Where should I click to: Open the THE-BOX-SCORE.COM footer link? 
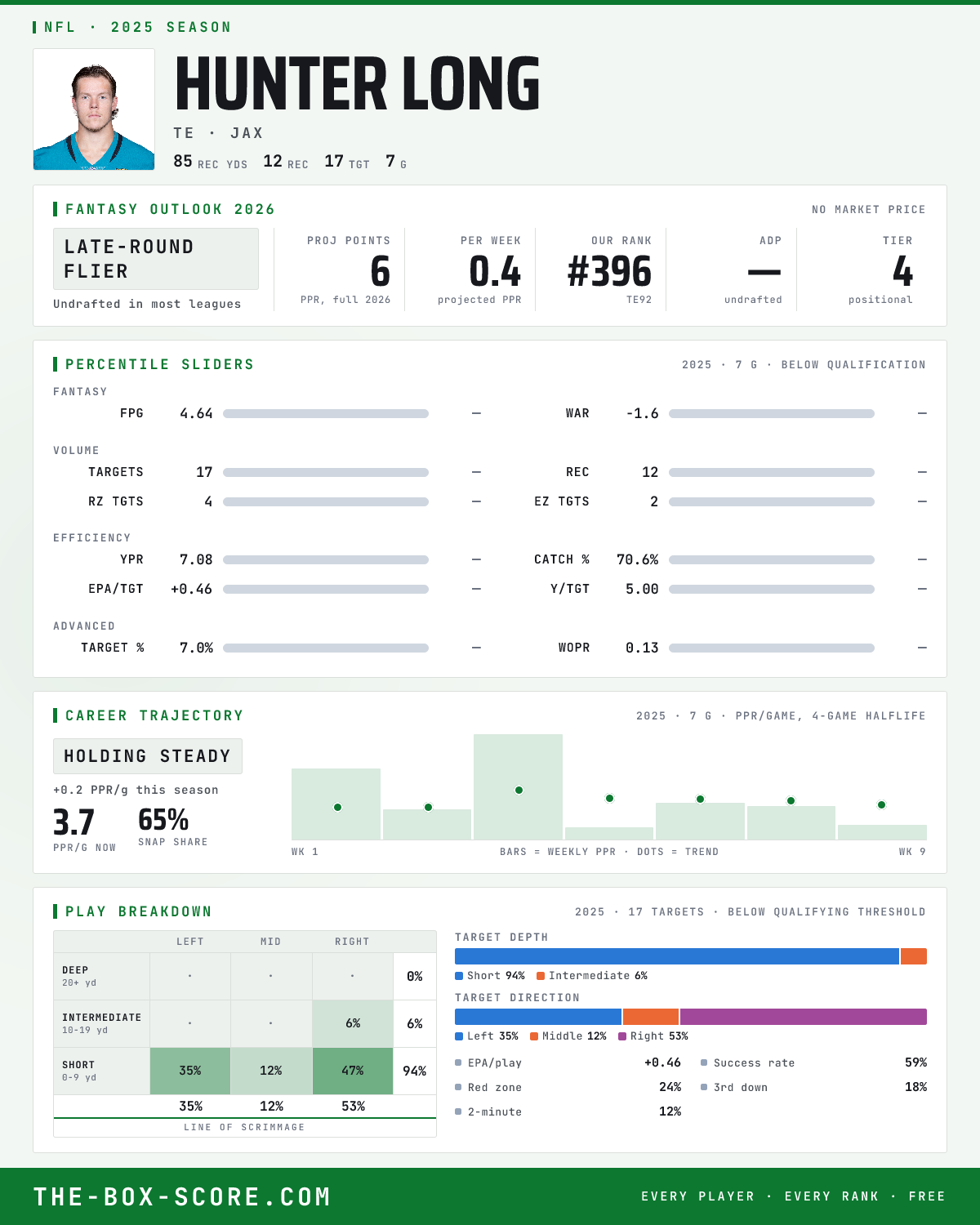[182, 1197]
